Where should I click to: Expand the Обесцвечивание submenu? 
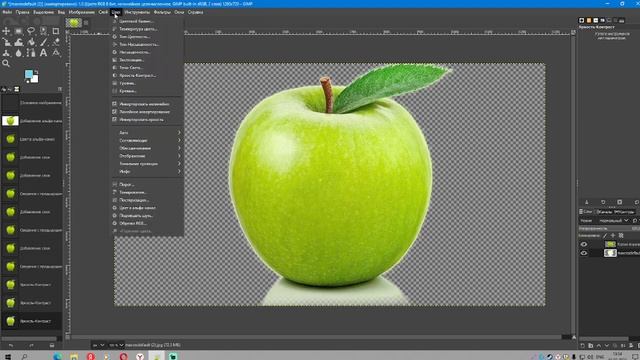pyautogui.click(x=147, y=148)
